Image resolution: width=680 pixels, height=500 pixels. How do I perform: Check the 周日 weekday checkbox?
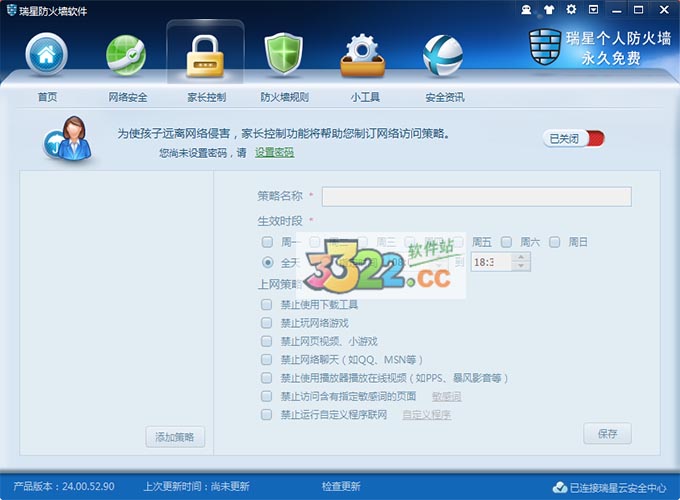pos(554,242)
